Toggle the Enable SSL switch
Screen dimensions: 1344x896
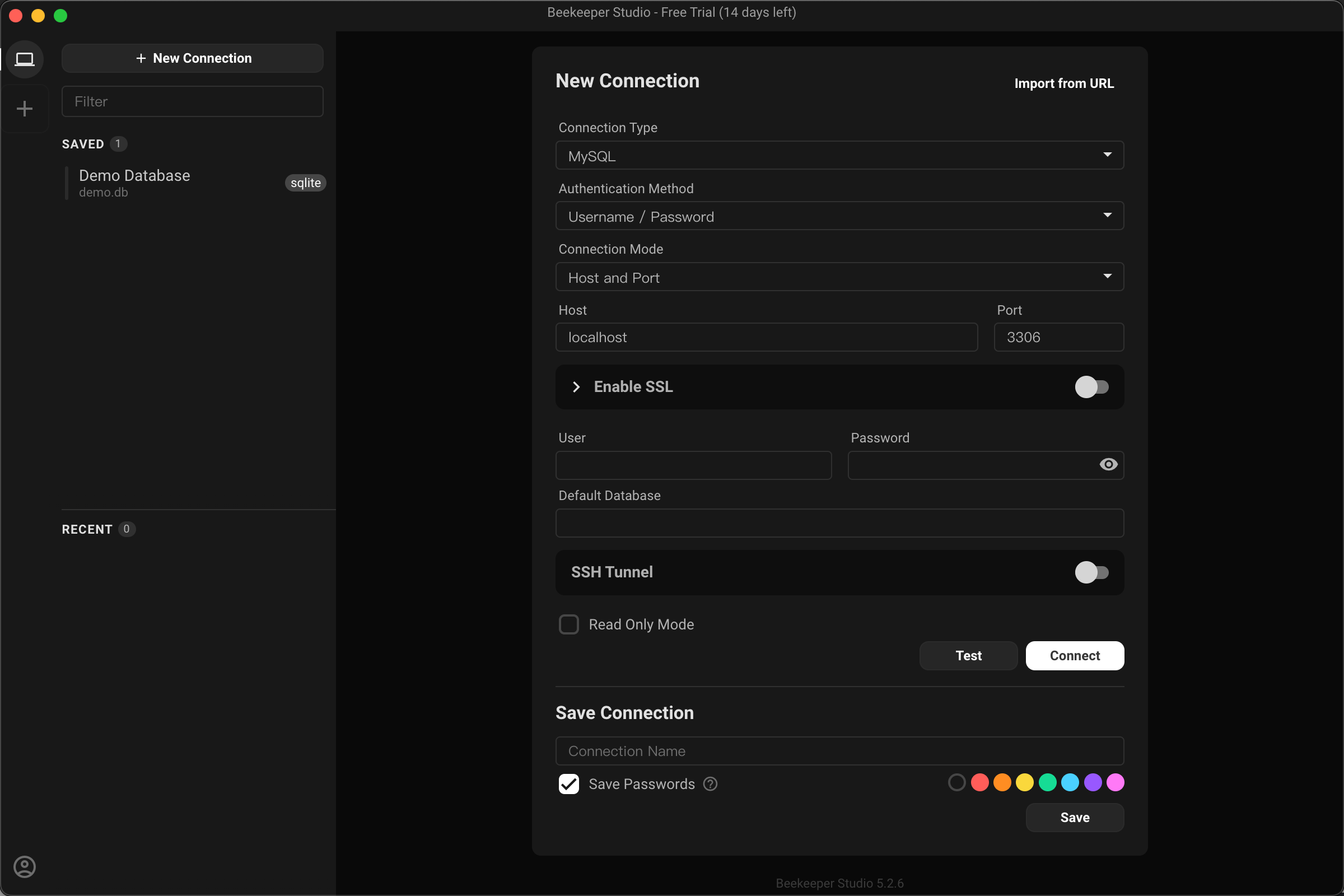[x=1091, y=387]
